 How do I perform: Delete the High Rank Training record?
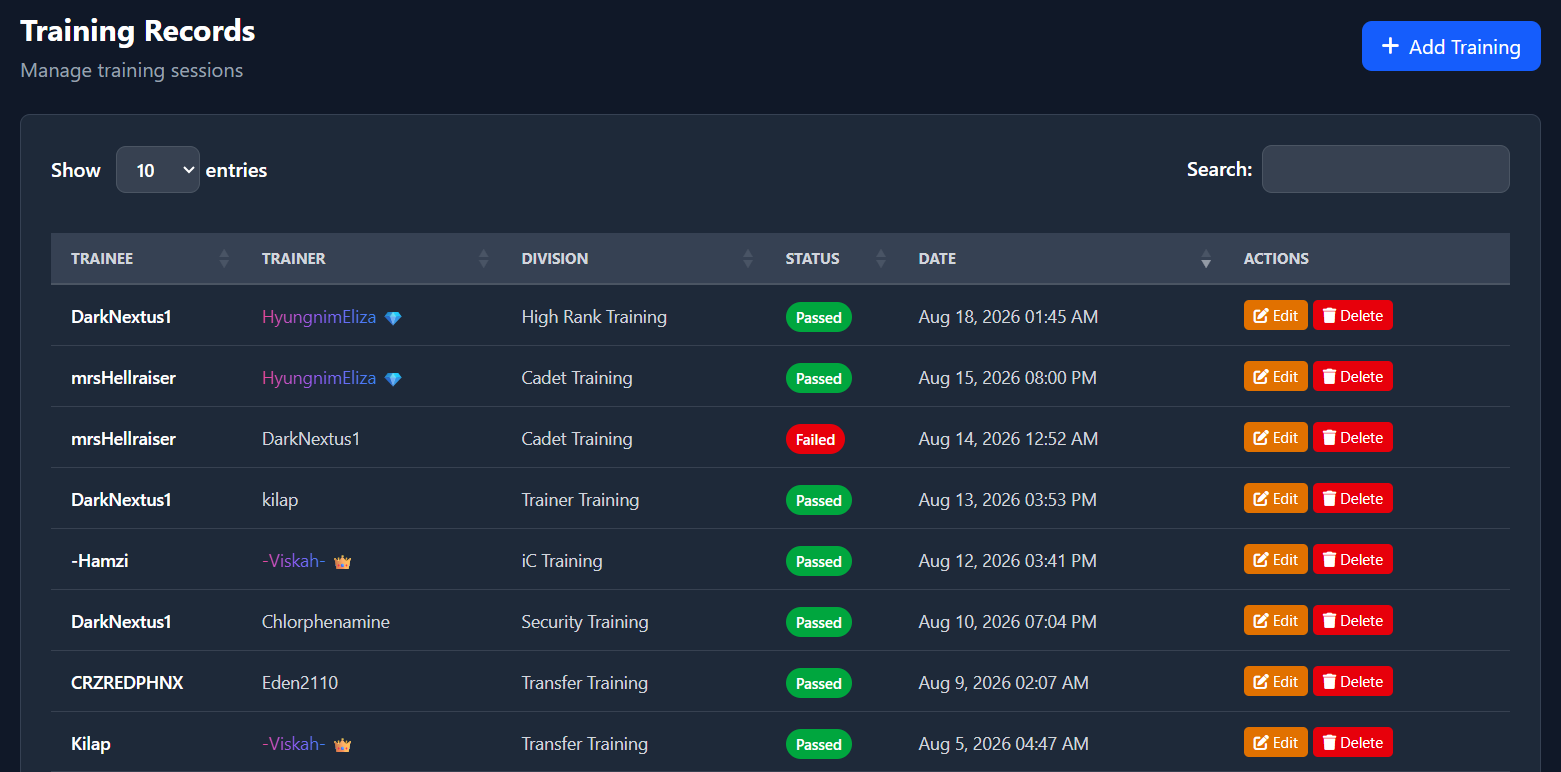point(1352,315)
